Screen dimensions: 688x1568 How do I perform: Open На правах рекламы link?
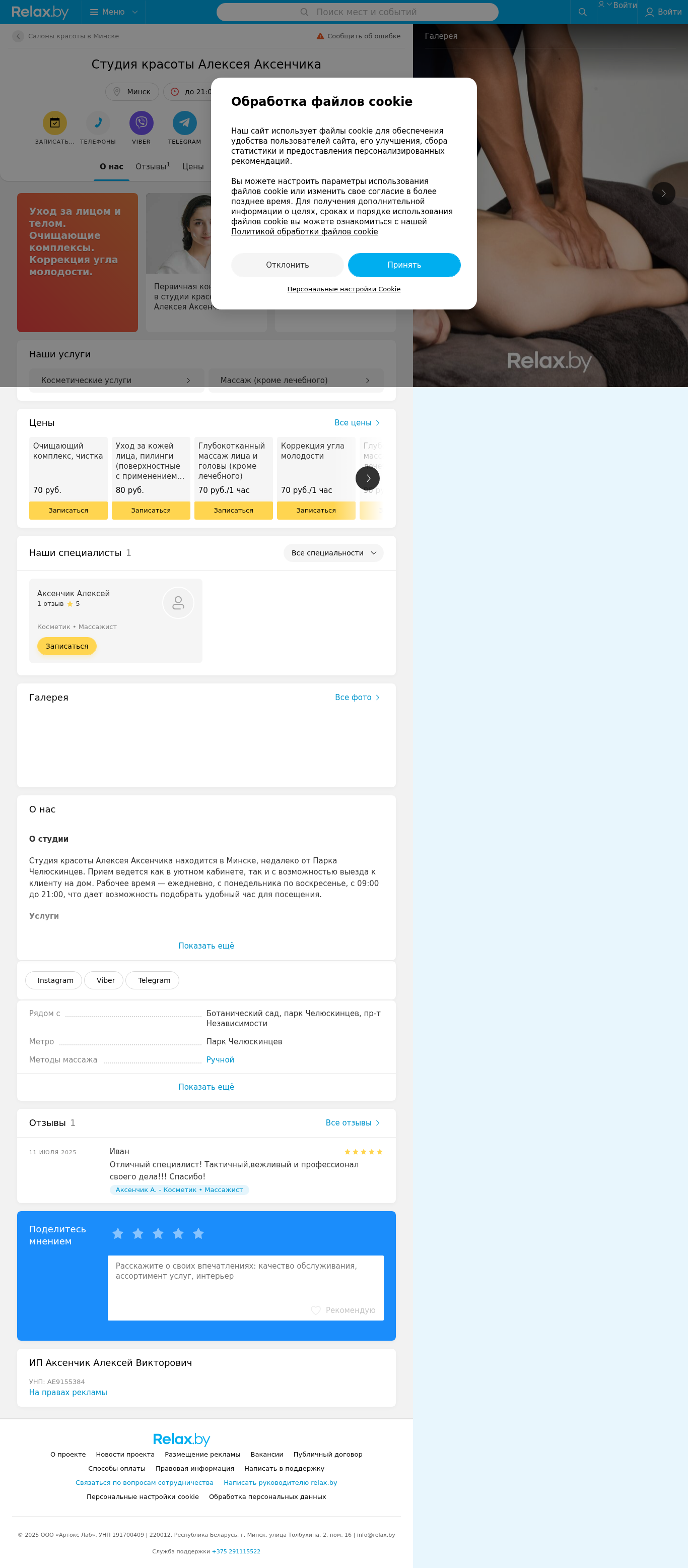[68, 1393]
